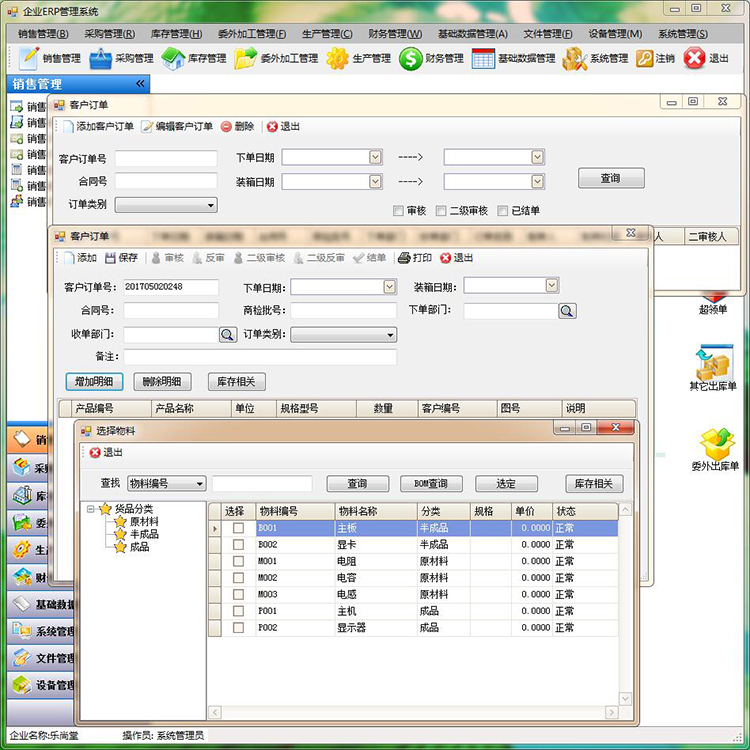Click the 增加明细 button
This screenshot has height=750, width=750.
pyautogui.click(x=94, y=381)
